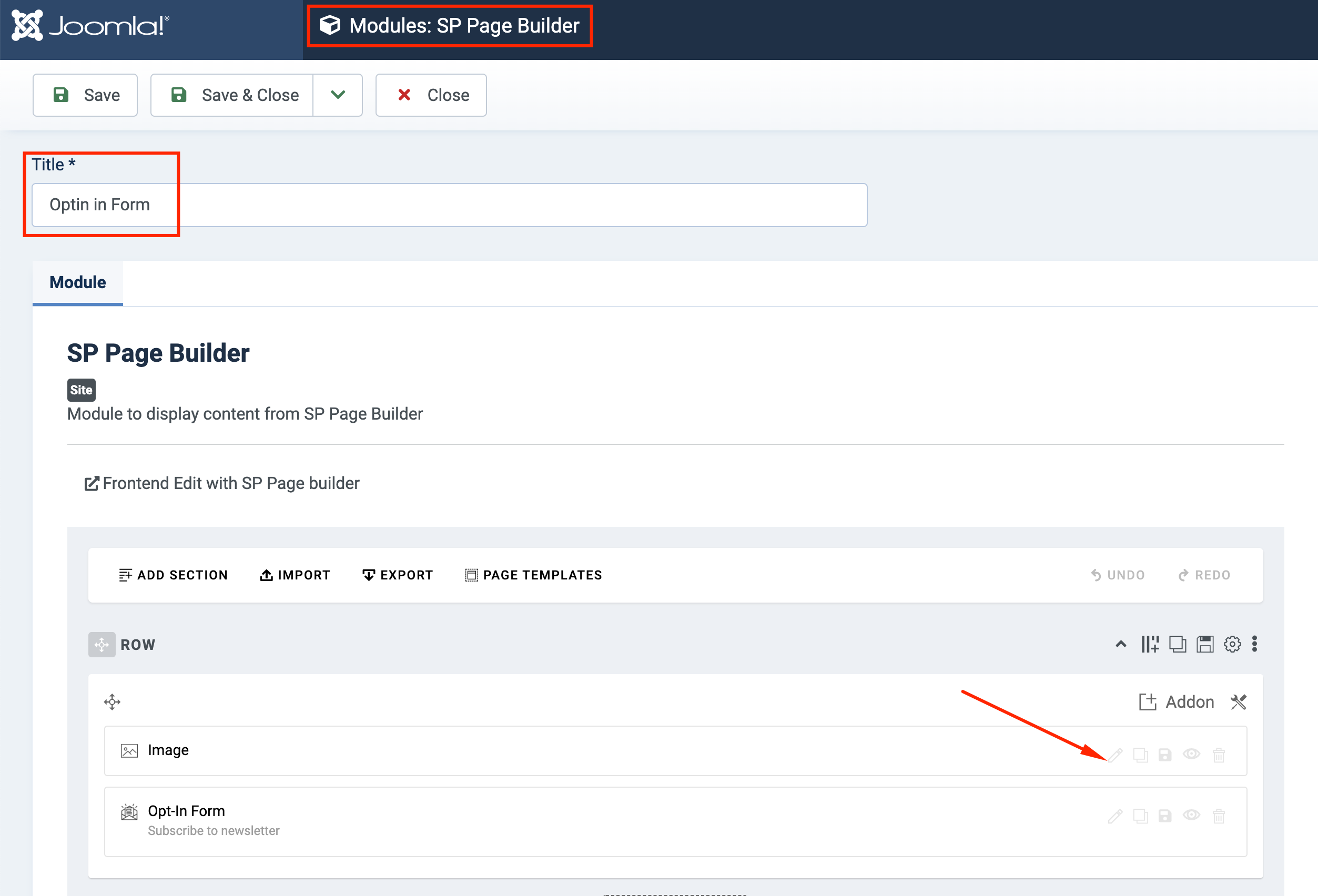The width and height of the screenshot is (1318, 896).
Task: Open row settings gear icon
Action: [x=1232, y=644]
